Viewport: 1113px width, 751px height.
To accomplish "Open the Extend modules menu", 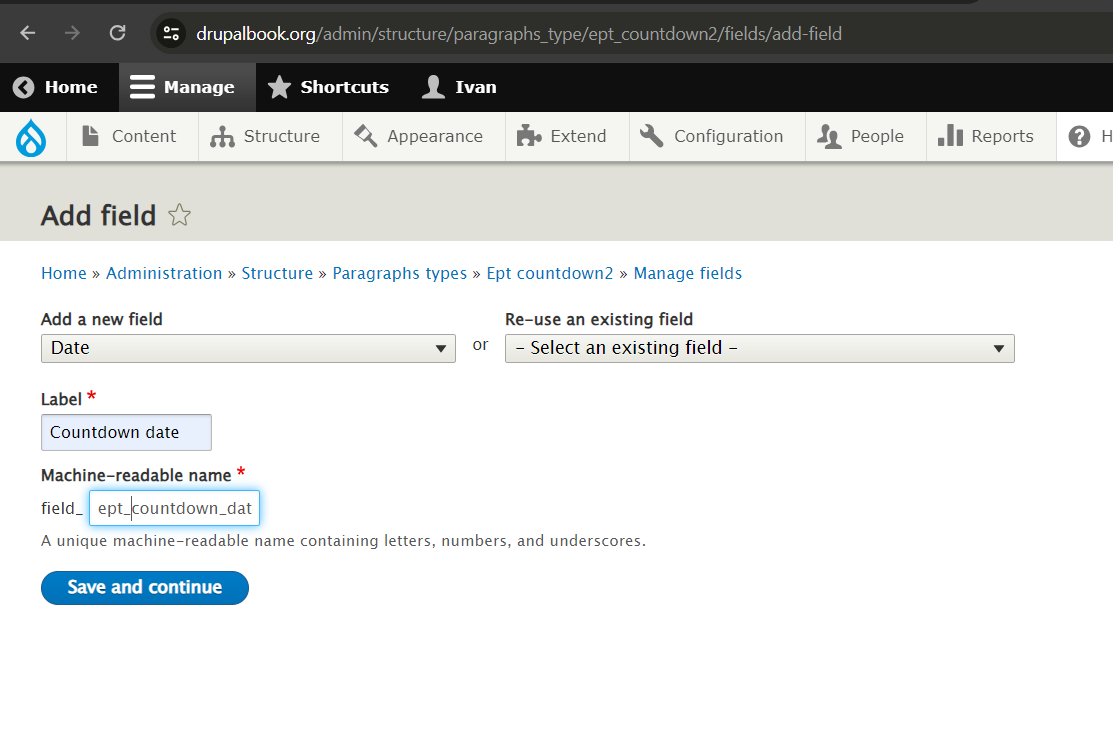I will [x=563, y=137].
